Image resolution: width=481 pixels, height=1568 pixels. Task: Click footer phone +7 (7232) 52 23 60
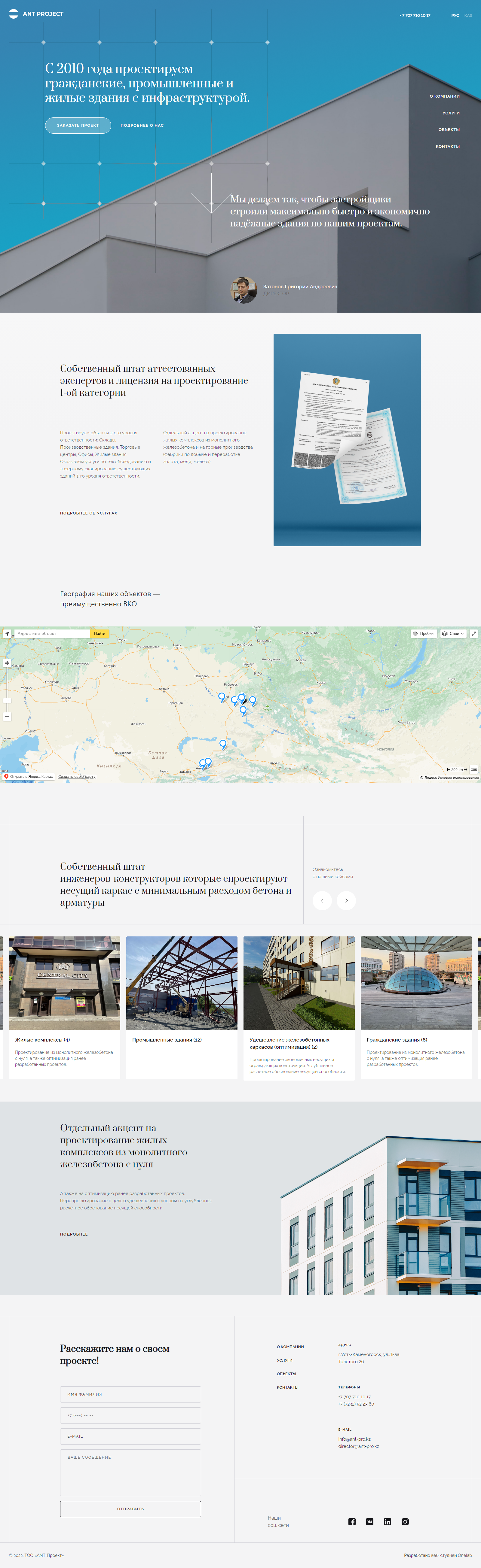coord(356,1404)
